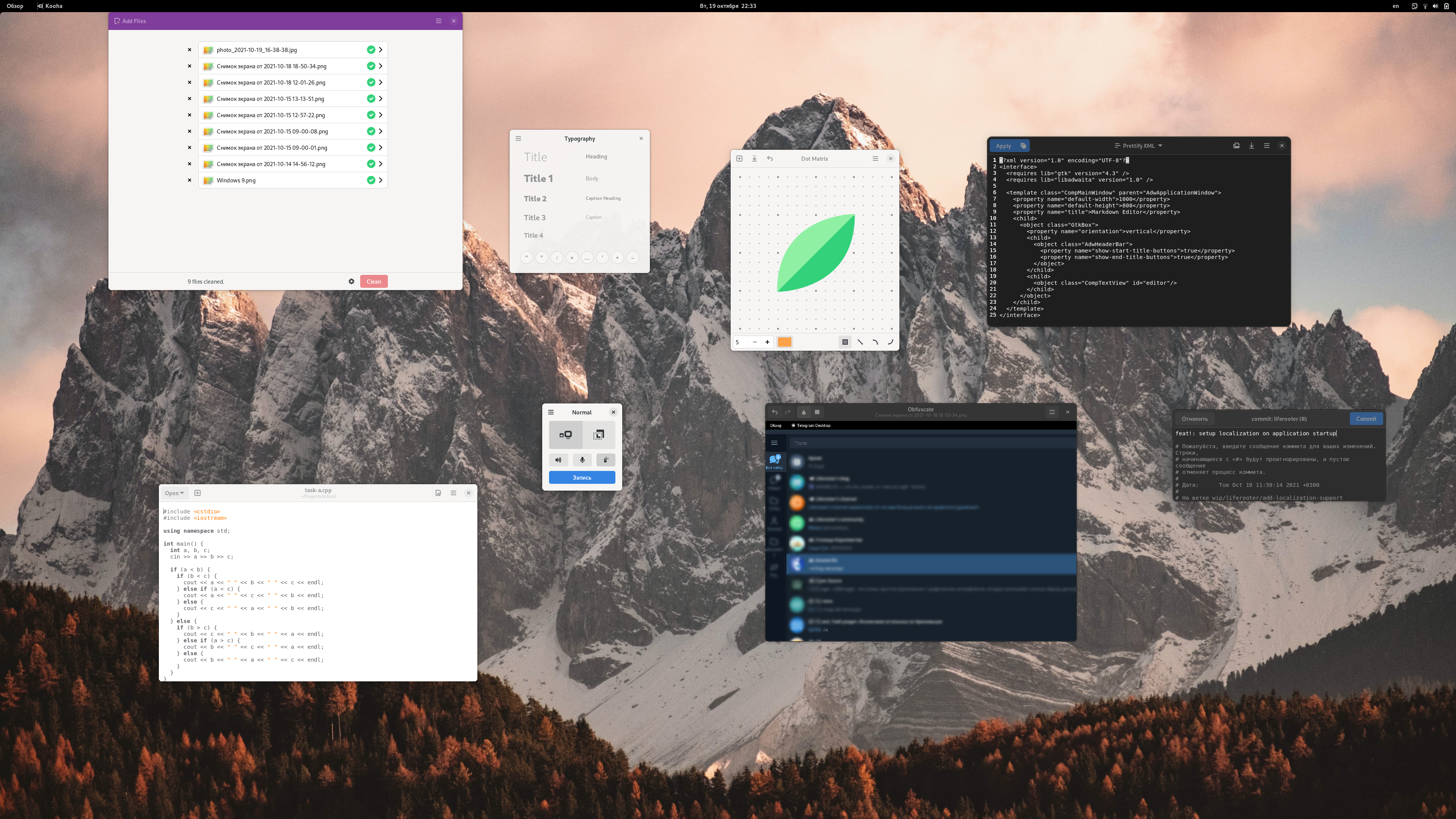Open the Обзор activities overview
This screenshot has width=1456, height=819.
click(15, 6)
